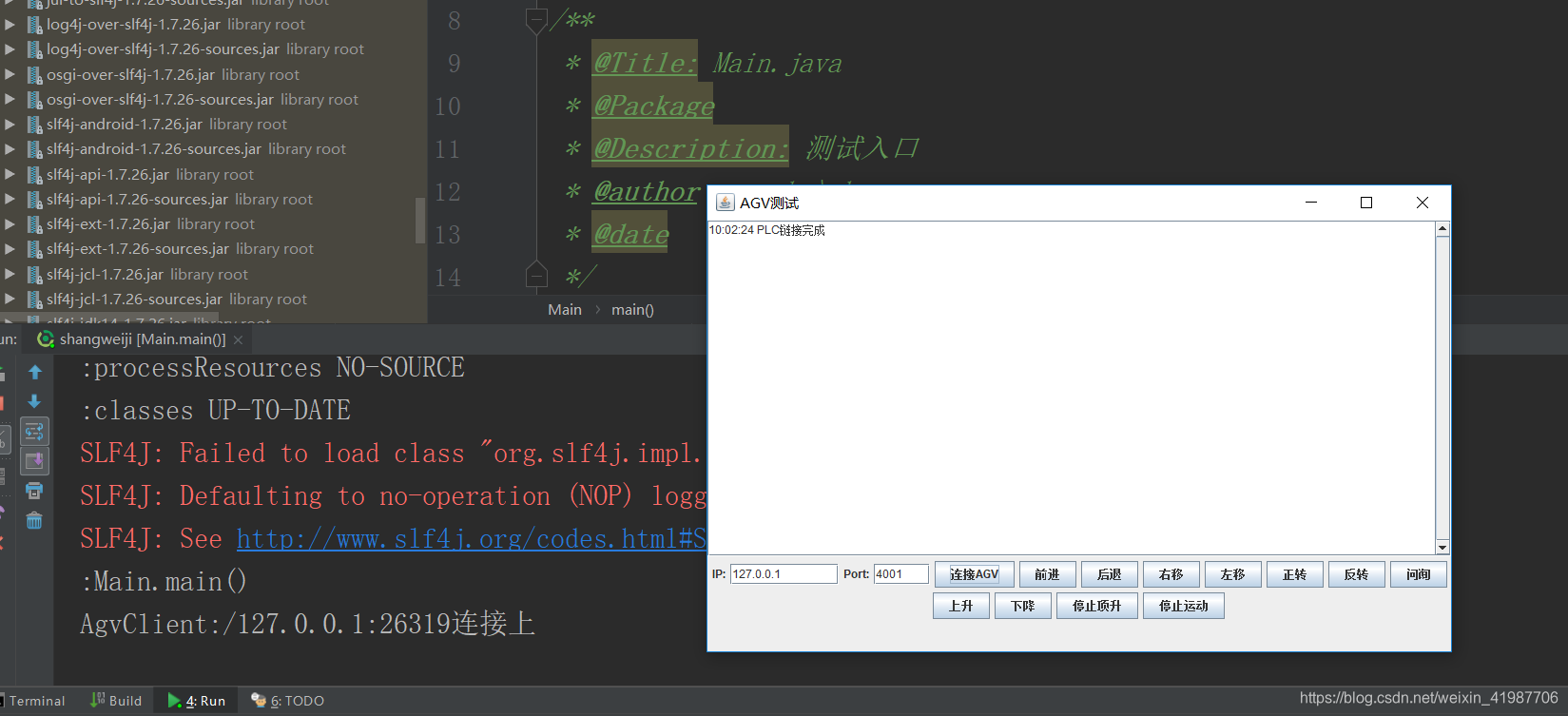Open the slf4j.org codes link in console
The width and height of the screenshot is (1568, 716).
pyautogui.click(x=471, y=539)
